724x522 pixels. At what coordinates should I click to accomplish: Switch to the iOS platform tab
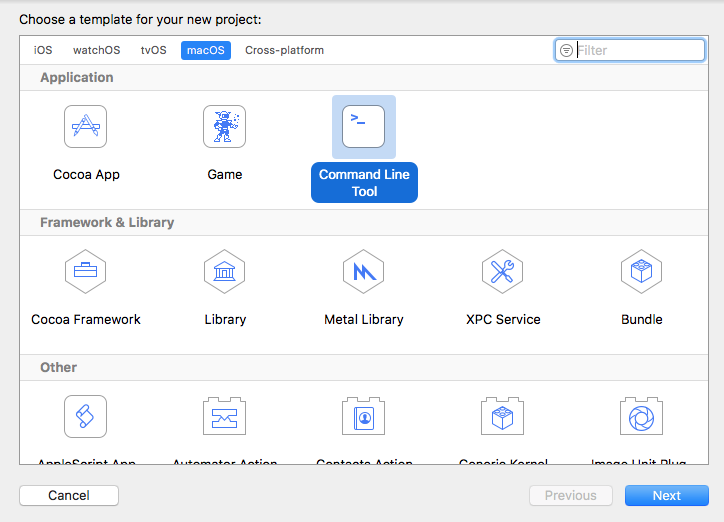click(43, 50)
